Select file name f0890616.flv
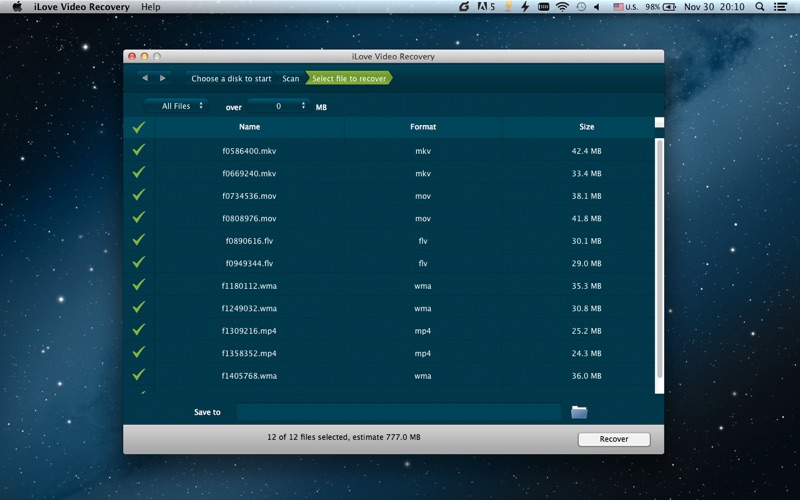 (x=249, y=241)
